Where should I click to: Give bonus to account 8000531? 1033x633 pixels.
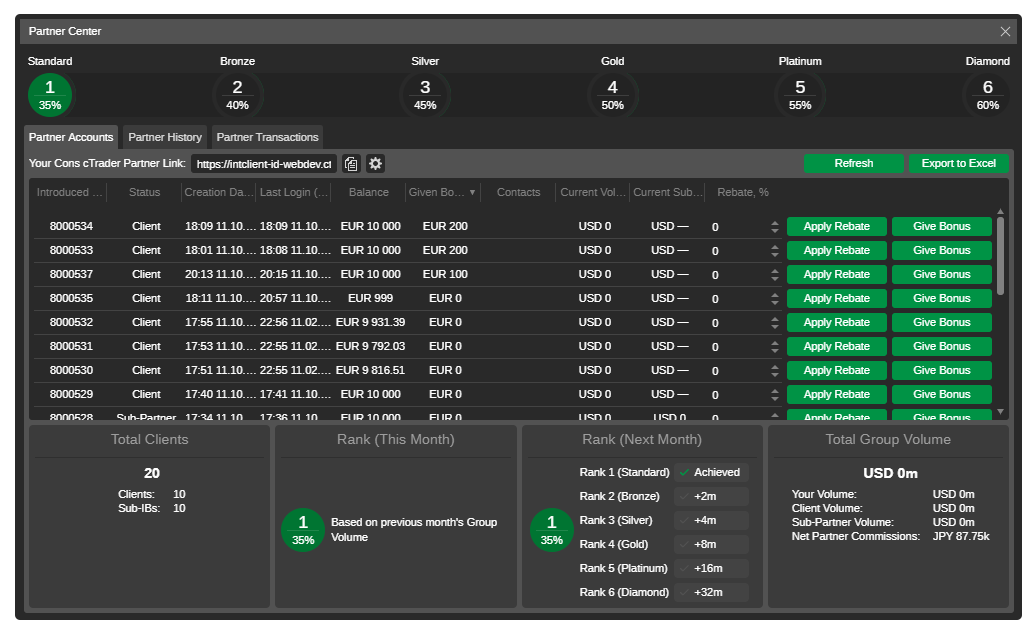(x=941, y=346)
